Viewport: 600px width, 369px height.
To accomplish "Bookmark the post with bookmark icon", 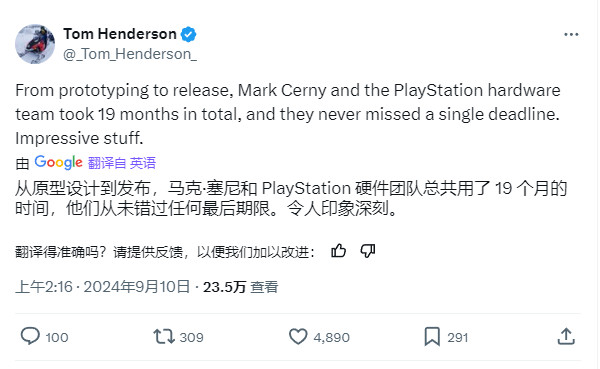I will pos(432,337).
